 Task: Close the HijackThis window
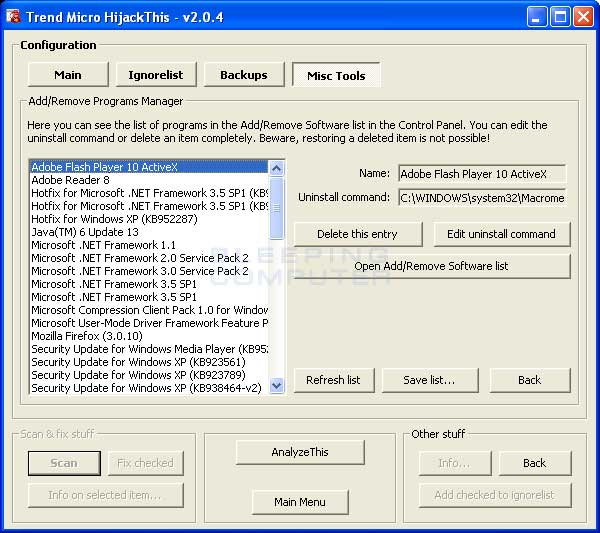(x=584, y=17)
